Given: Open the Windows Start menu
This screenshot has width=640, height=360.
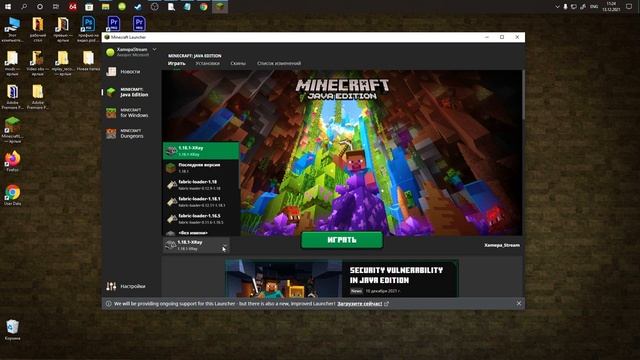Looking at the screenshot, I should [8, 7].
